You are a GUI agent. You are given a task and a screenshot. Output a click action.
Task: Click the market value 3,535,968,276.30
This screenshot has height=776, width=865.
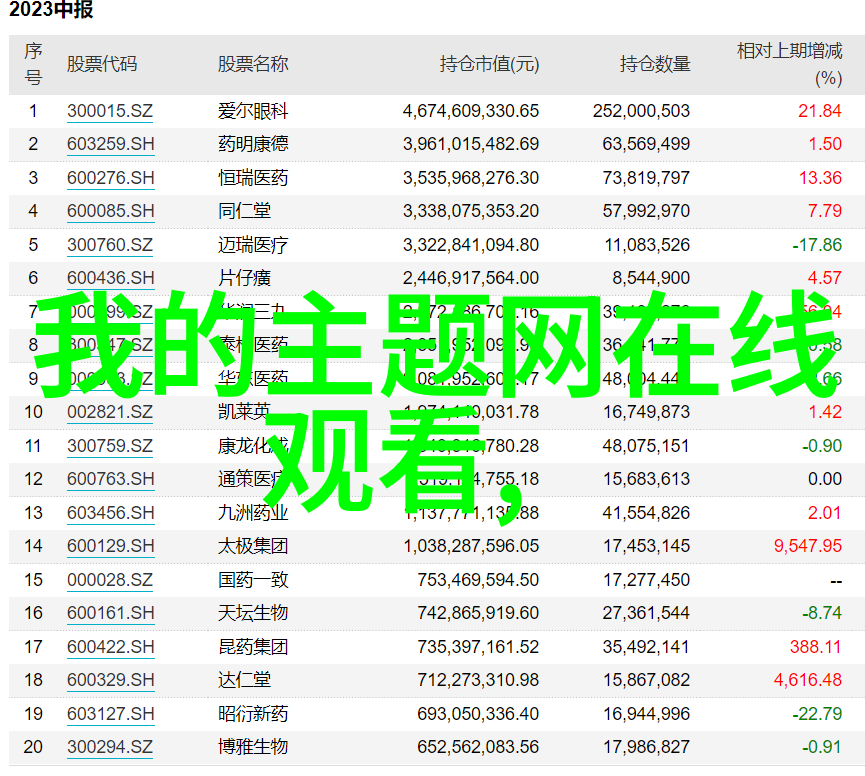pyautogui.click(x=471, y=178)
